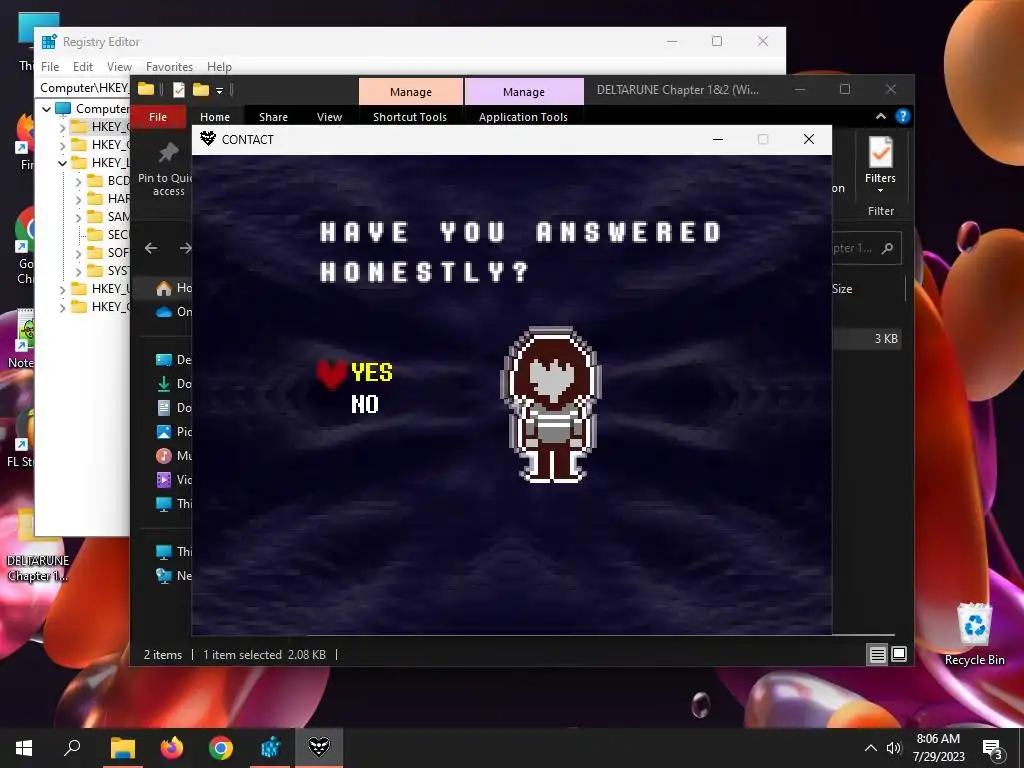
Task: Open the Recycle Bin desktop icon
Action: tap(974, 633)
